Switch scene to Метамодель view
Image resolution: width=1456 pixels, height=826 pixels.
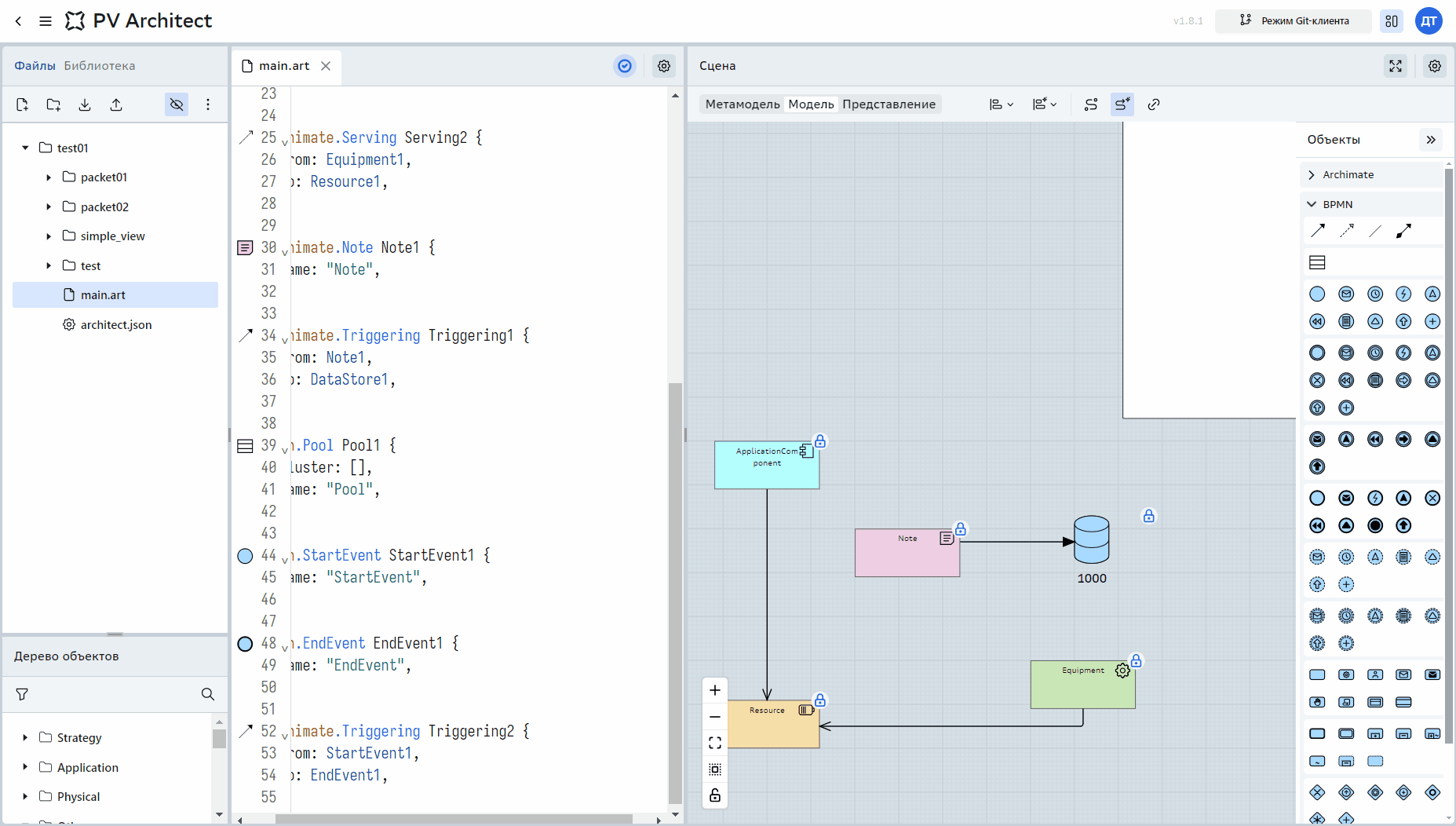743,104
